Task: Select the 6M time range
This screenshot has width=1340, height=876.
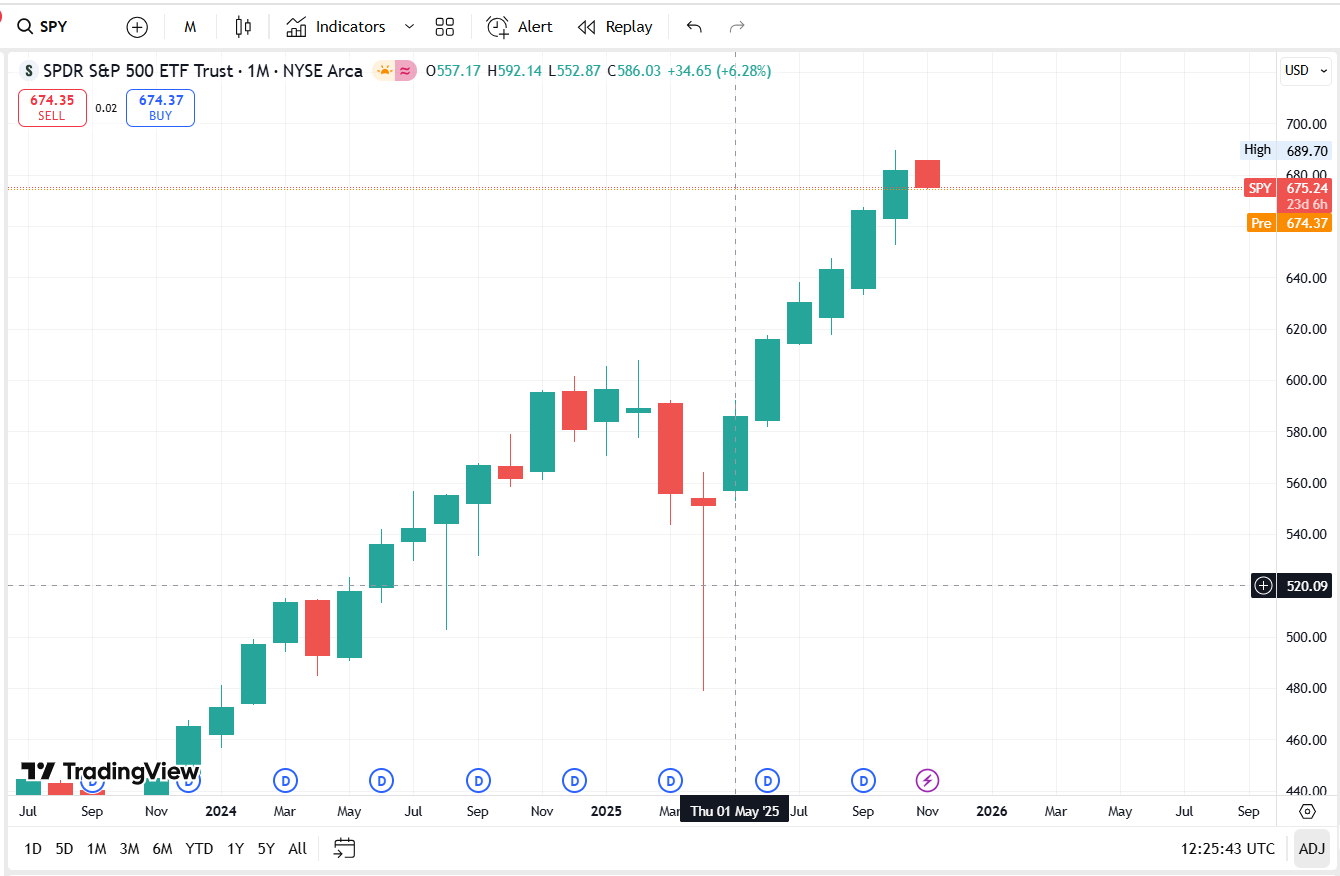Action: (x=162, y=849)
